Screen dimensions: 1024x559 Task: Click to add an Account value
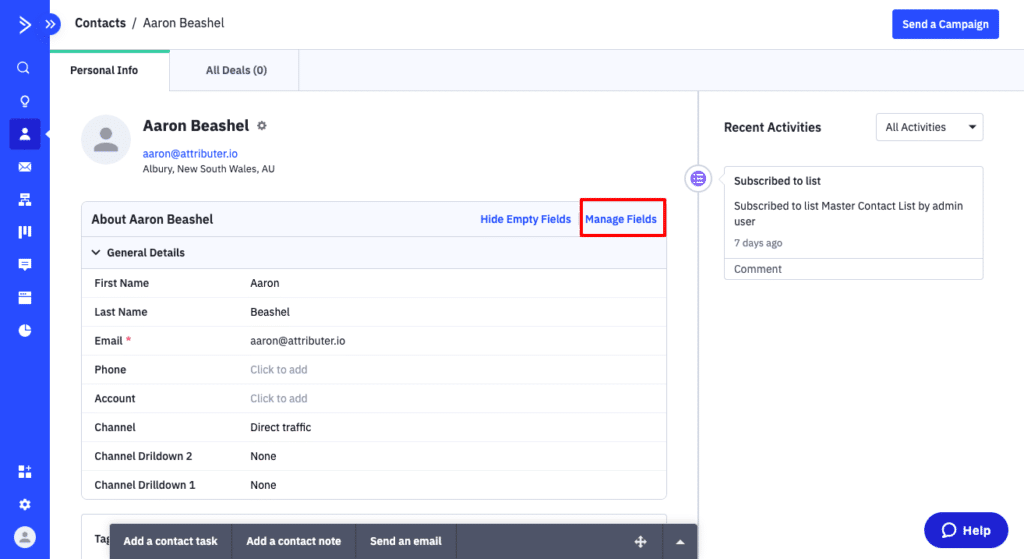coord(279,398)
